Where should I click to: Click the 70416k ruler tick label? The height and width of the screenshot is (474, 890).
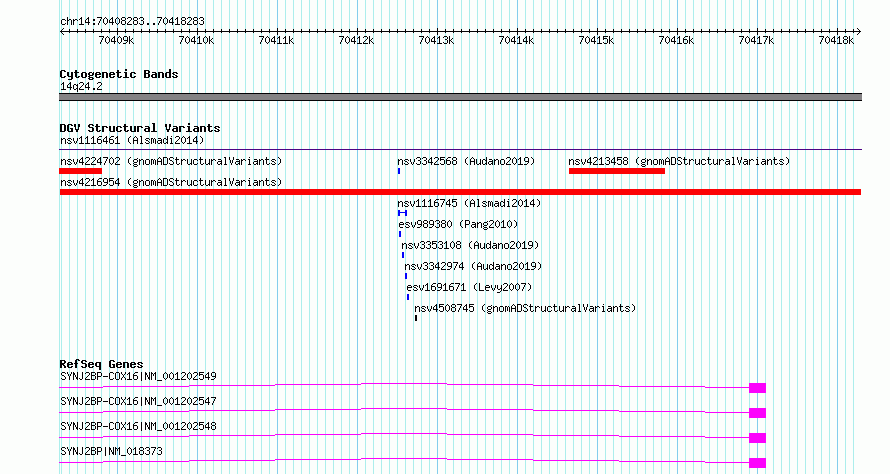coord(677,40)
